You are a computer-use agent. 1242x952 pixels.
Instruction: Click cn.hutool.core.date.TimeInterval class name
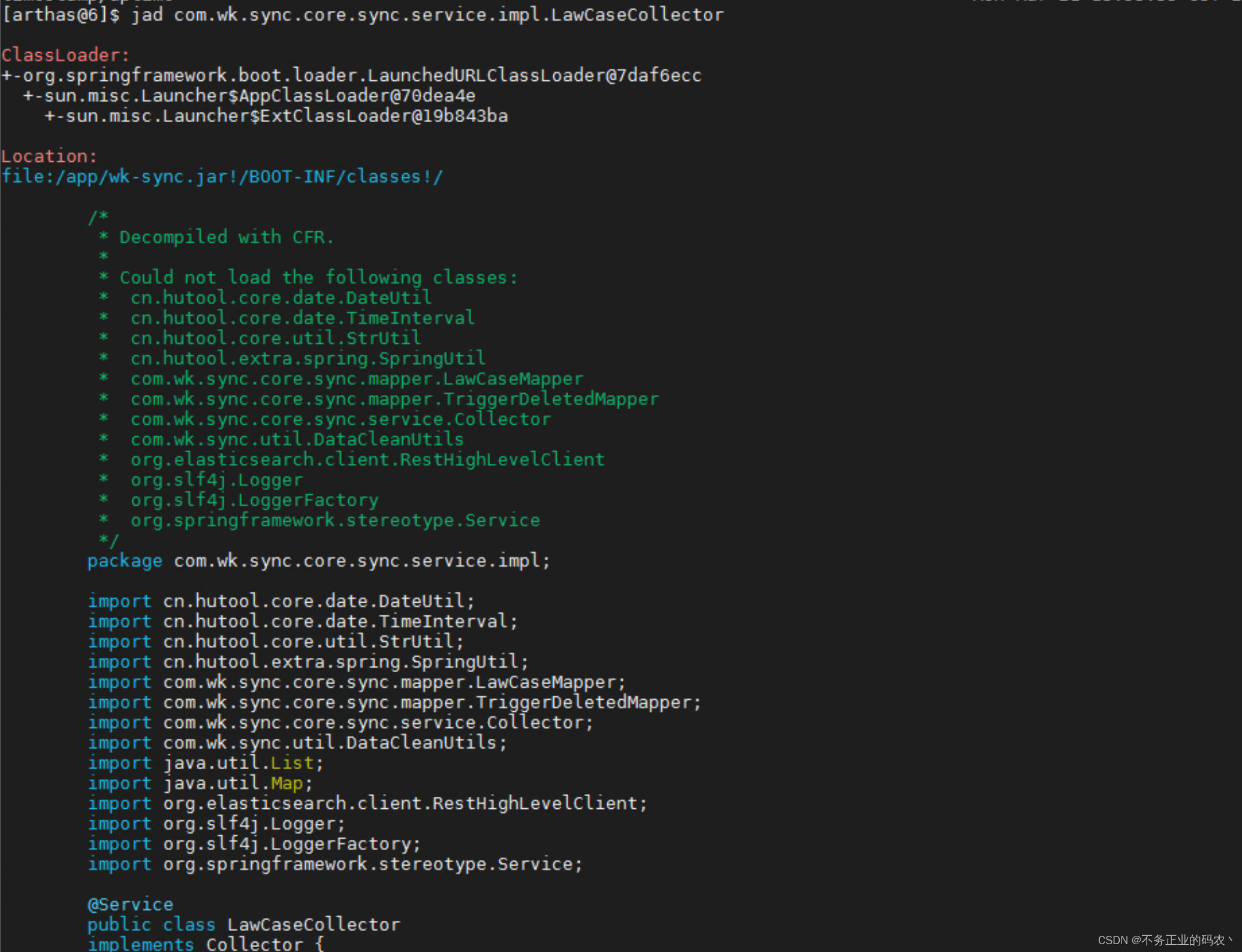tap(302, 318)
